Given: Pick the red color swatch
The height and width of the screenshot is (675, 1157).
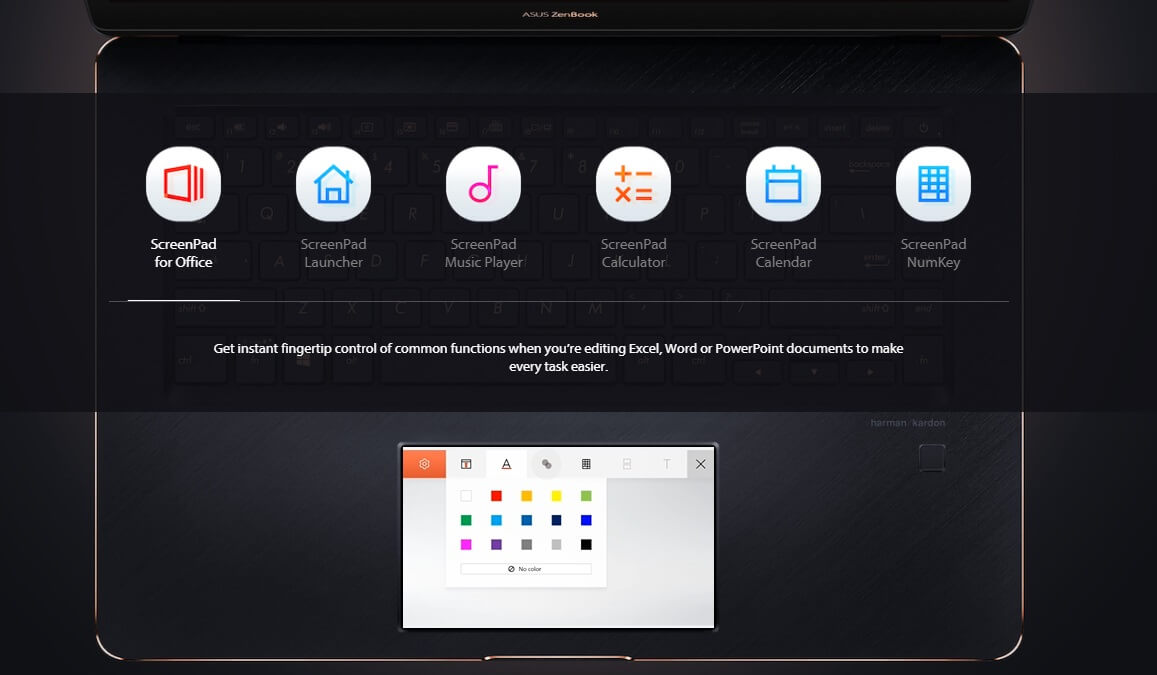Looking at the screenshot, I should tap(496, 496).
